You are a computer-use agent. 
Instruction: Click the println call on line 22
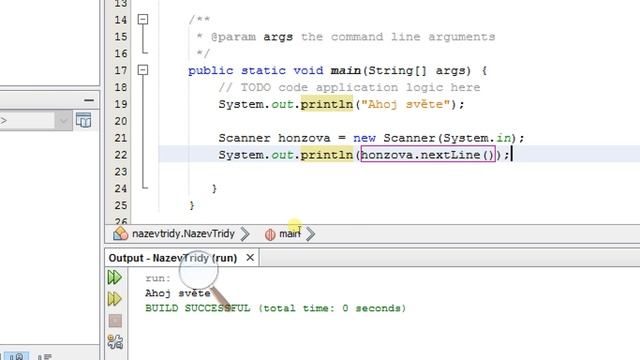click(x=327, y=155)
